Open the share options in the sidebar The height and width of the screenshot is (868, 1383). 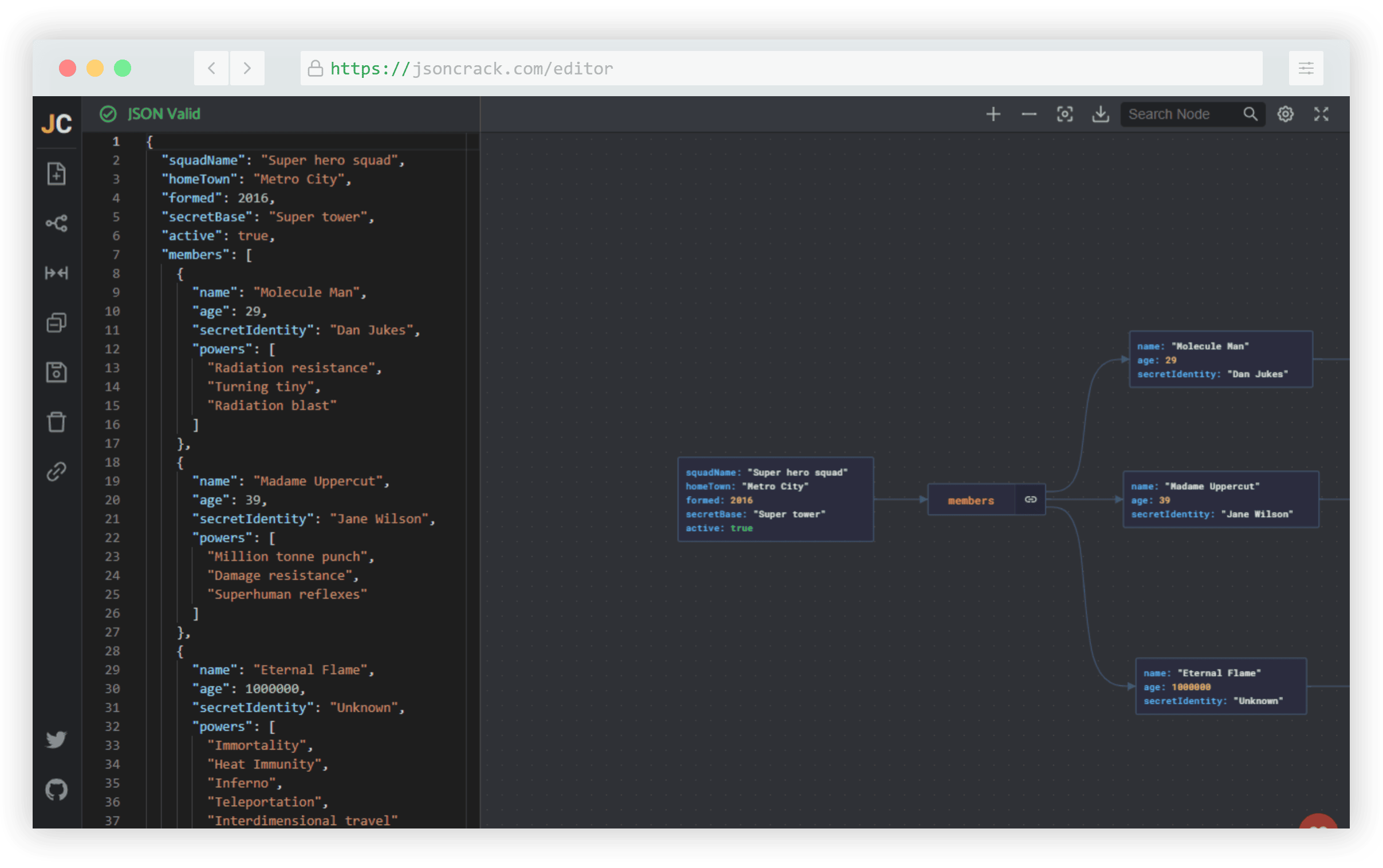[56, 223]
